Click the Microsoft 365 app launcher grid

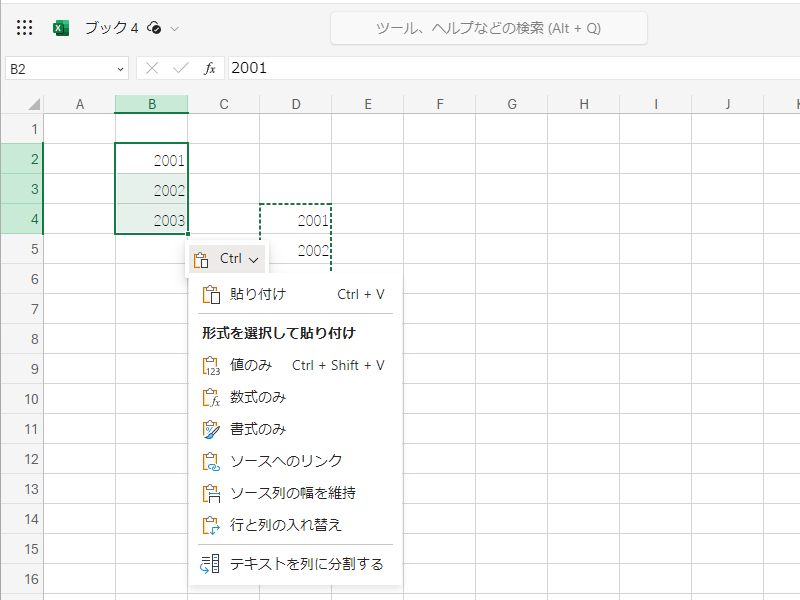pyautogui.click(x=22, y=28)
